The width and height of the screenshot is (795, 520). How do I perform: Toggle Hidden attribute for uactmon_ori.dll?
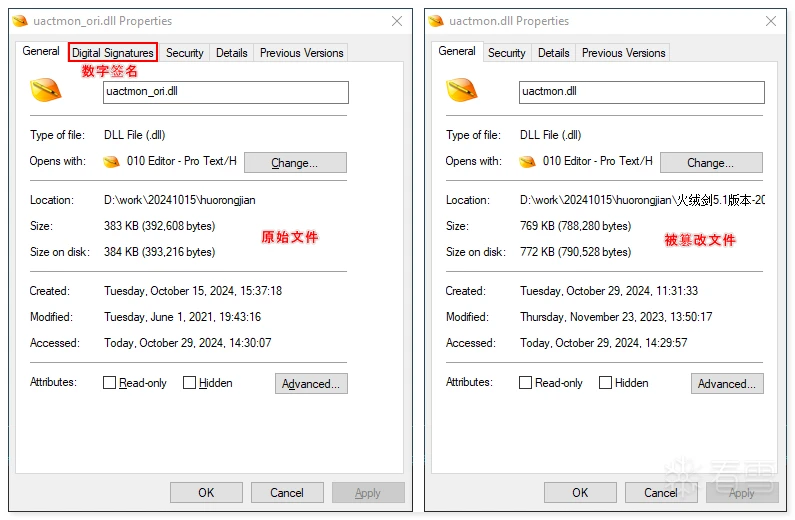coord(190,383)
